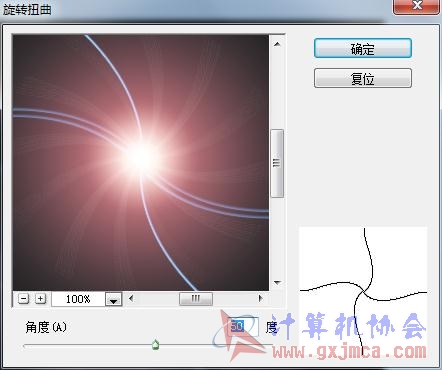Click angle slider track at left end
This screenshot has height=370, width=442.
coord(25,346)
